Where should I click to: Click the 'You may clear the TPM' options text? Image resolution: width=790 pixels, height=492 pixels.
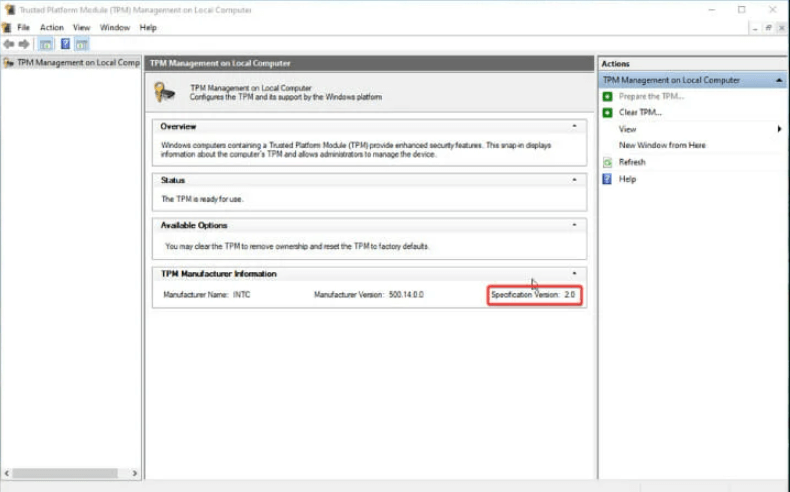coord(297,246)
